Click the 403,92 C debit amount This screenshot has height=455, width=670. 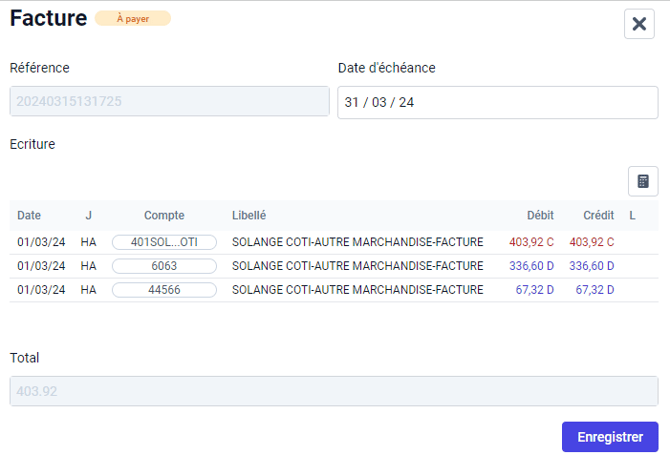531,242
